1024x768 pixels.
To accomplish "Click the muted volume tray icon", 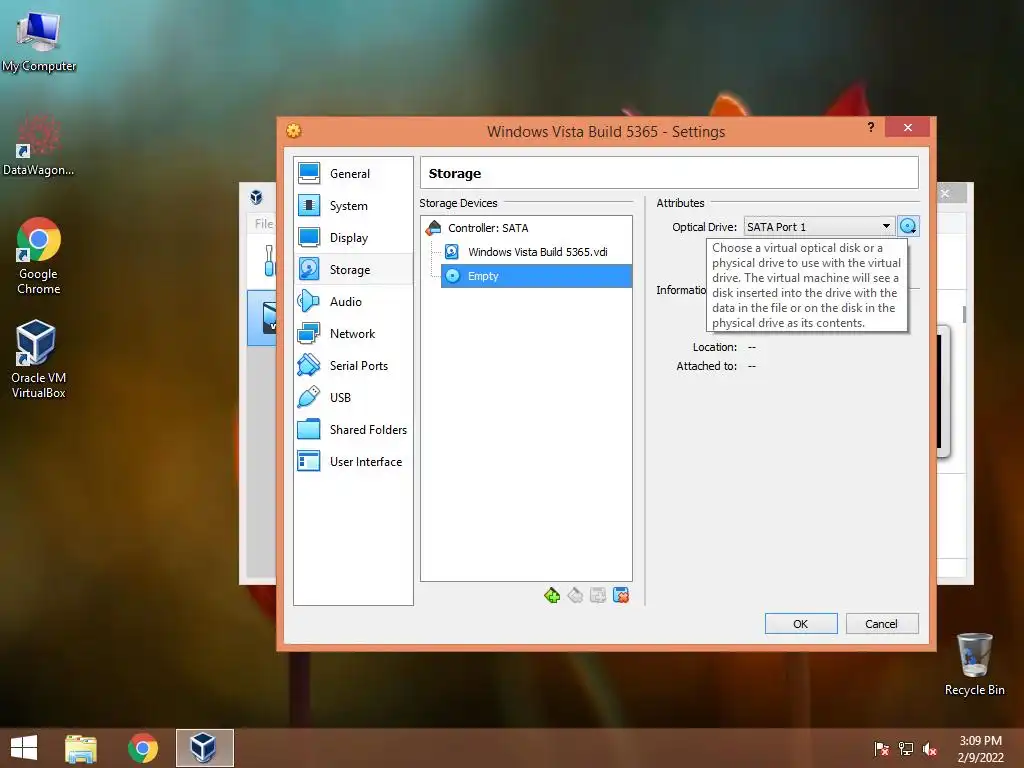I will tap(930, 749).
